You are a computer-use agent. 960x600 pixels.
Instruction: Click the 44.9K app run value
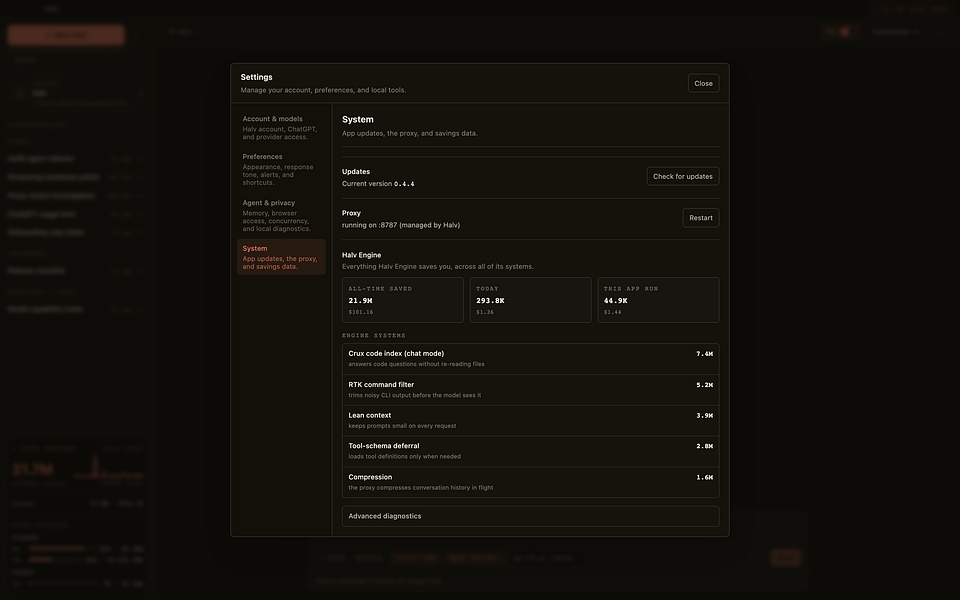point(615,301)
